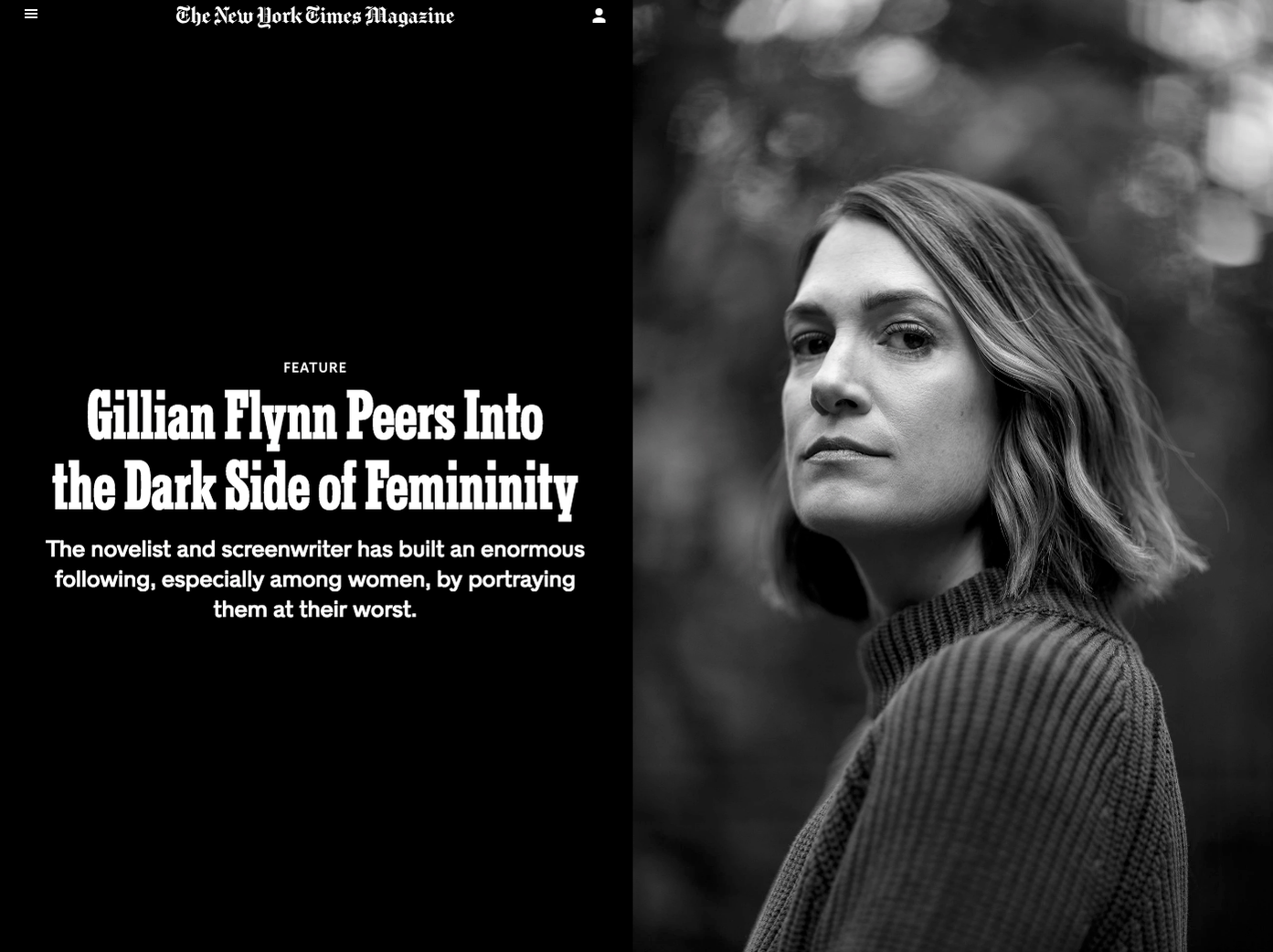Click the "Gillian Flynn Peers Into" headline line
1273x952 pixels.
tap(315, 418)
